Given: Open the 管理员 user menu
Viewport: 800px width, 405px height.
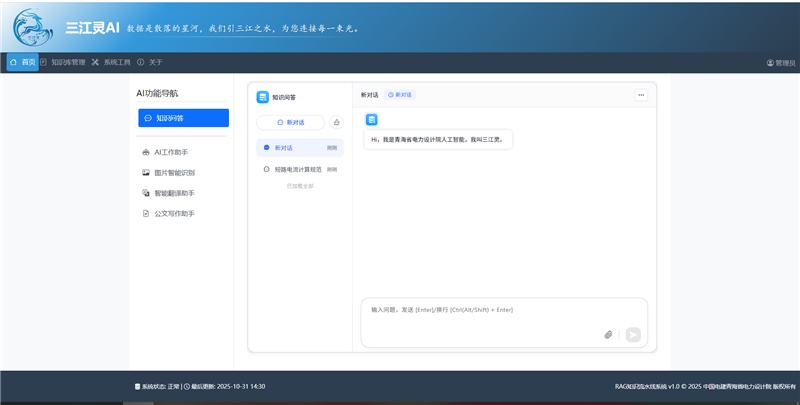Looking at the screenshot, I should point(781,62).
